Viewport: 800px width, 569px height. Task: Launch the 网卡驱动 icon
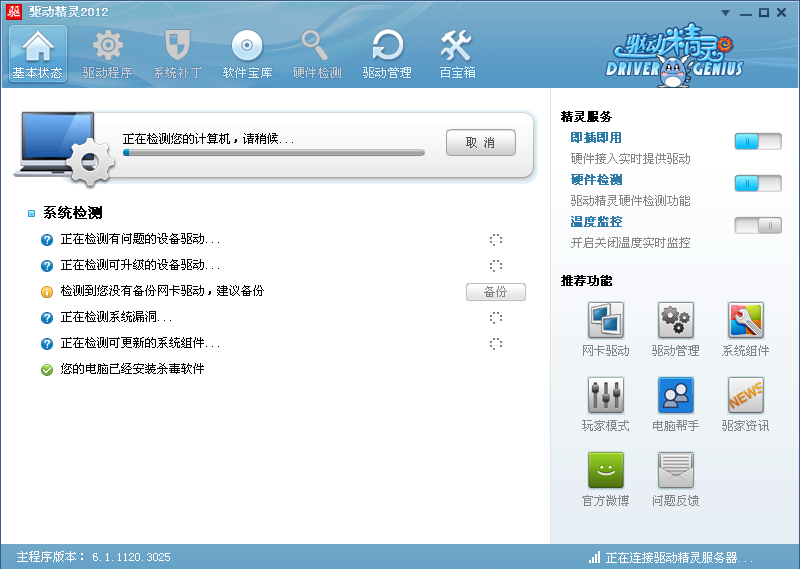click(x=606, y=320)
